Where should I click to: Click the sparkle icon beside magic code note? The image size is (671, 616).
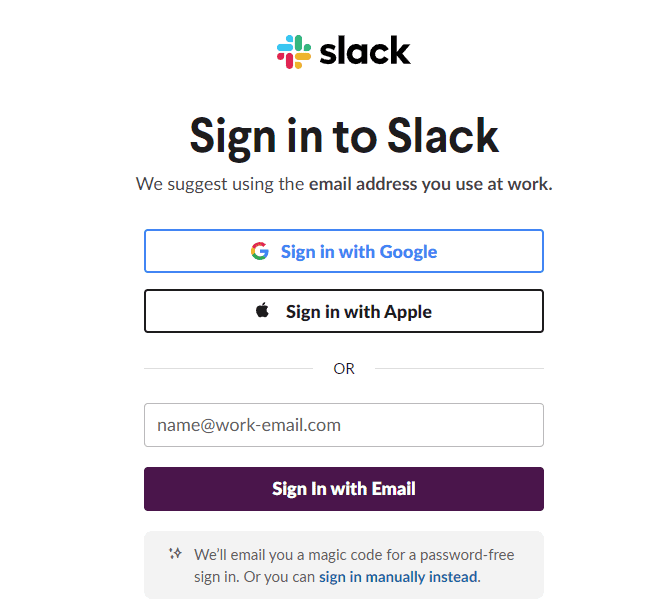(175, 552)
